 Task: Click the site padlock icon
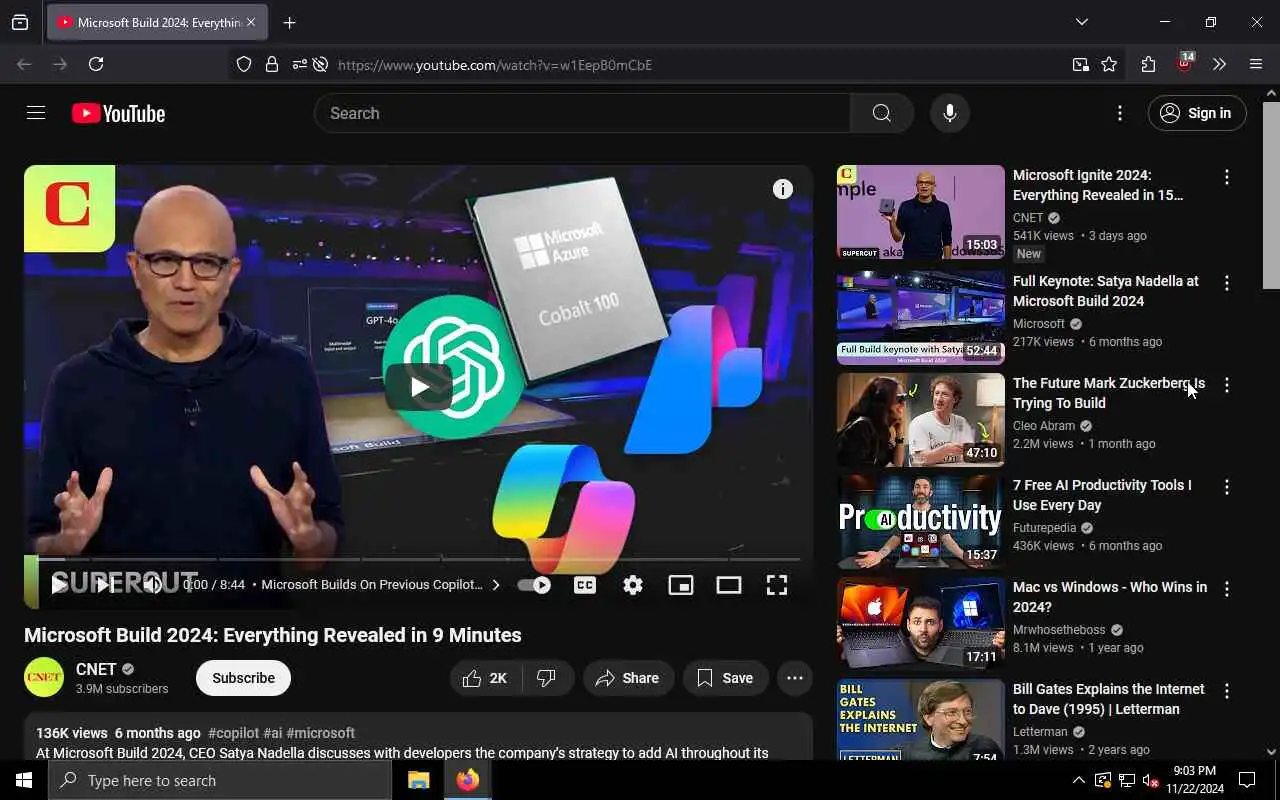pos(271,64)
